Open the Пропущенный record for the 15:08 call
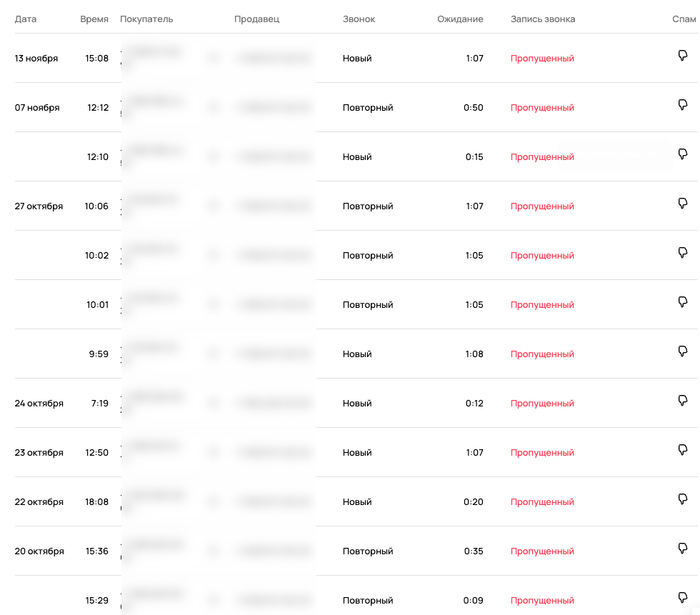 (542, 58)
